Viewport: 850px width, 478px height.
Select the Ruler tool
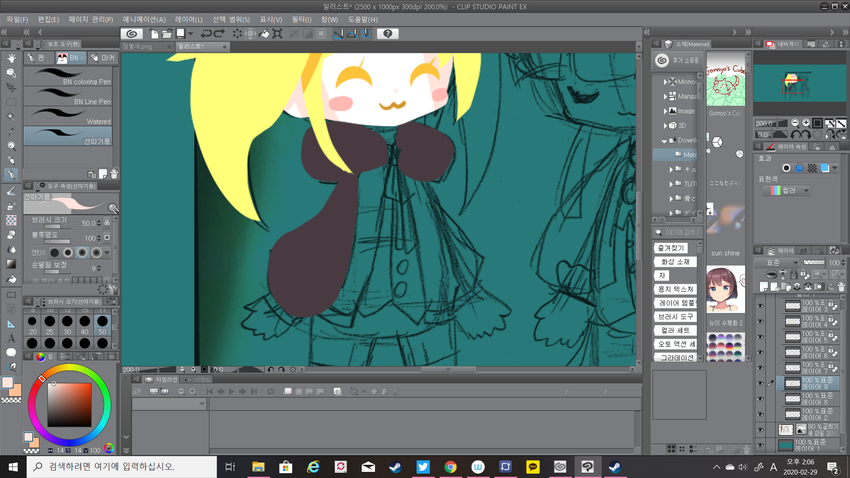11,324
